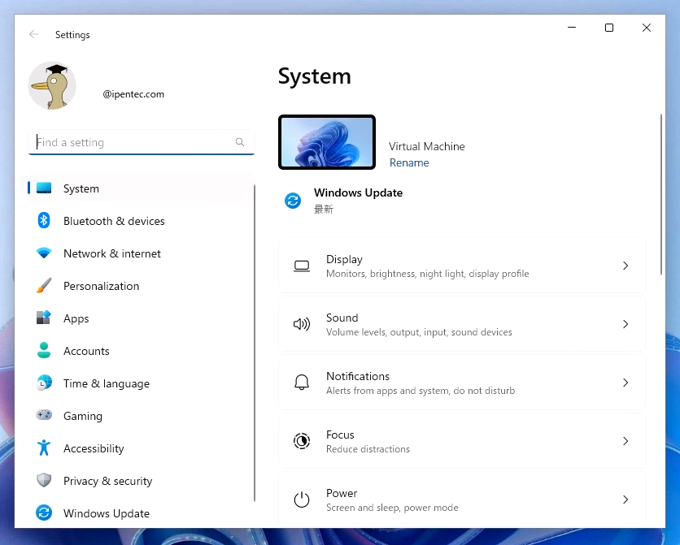The width and height of the screenshot is (680, 545).
Task: Go to Network & internet section
Action: [141, 253]
